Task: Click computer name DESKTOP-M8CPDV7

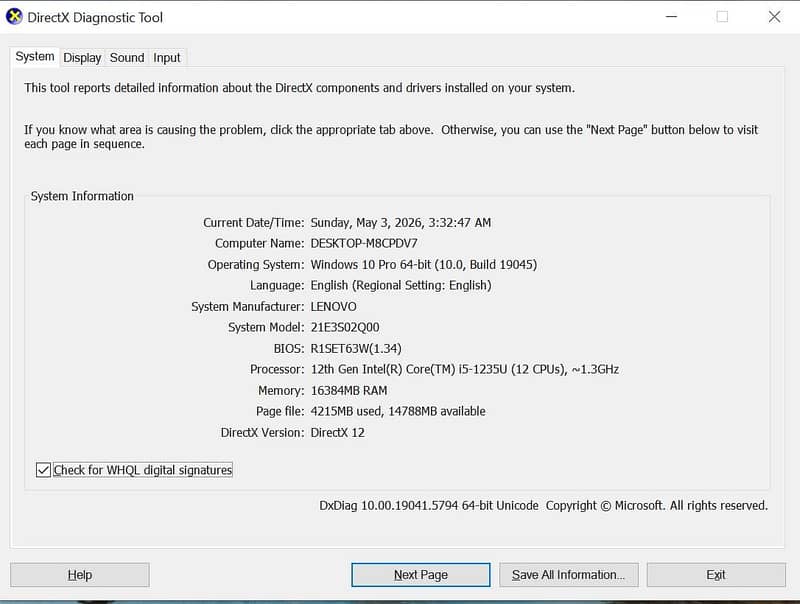Action: tap(364, 243)
